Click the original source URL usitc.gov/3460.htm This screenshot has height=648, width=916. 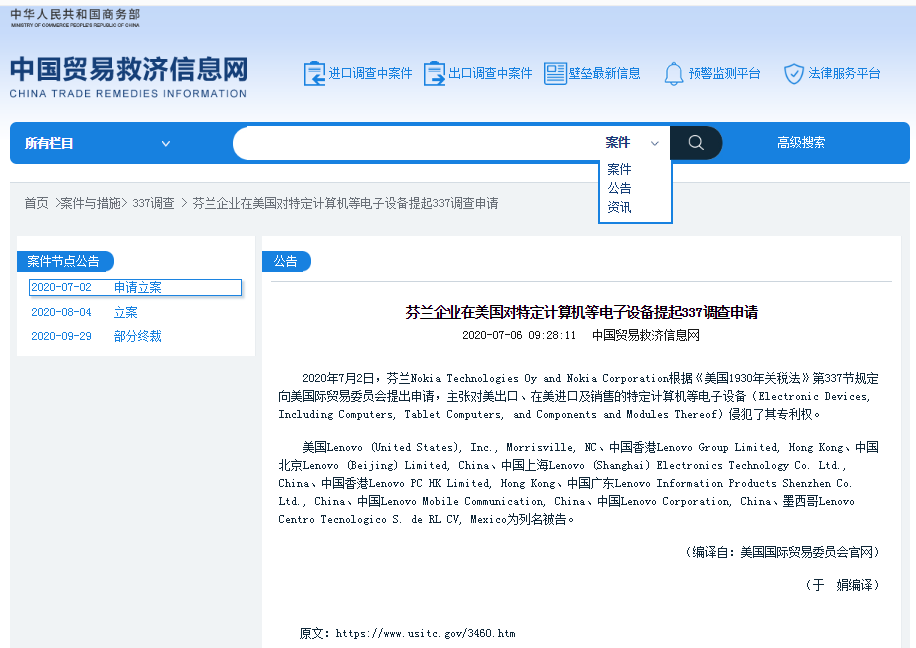tap(425, 633)
